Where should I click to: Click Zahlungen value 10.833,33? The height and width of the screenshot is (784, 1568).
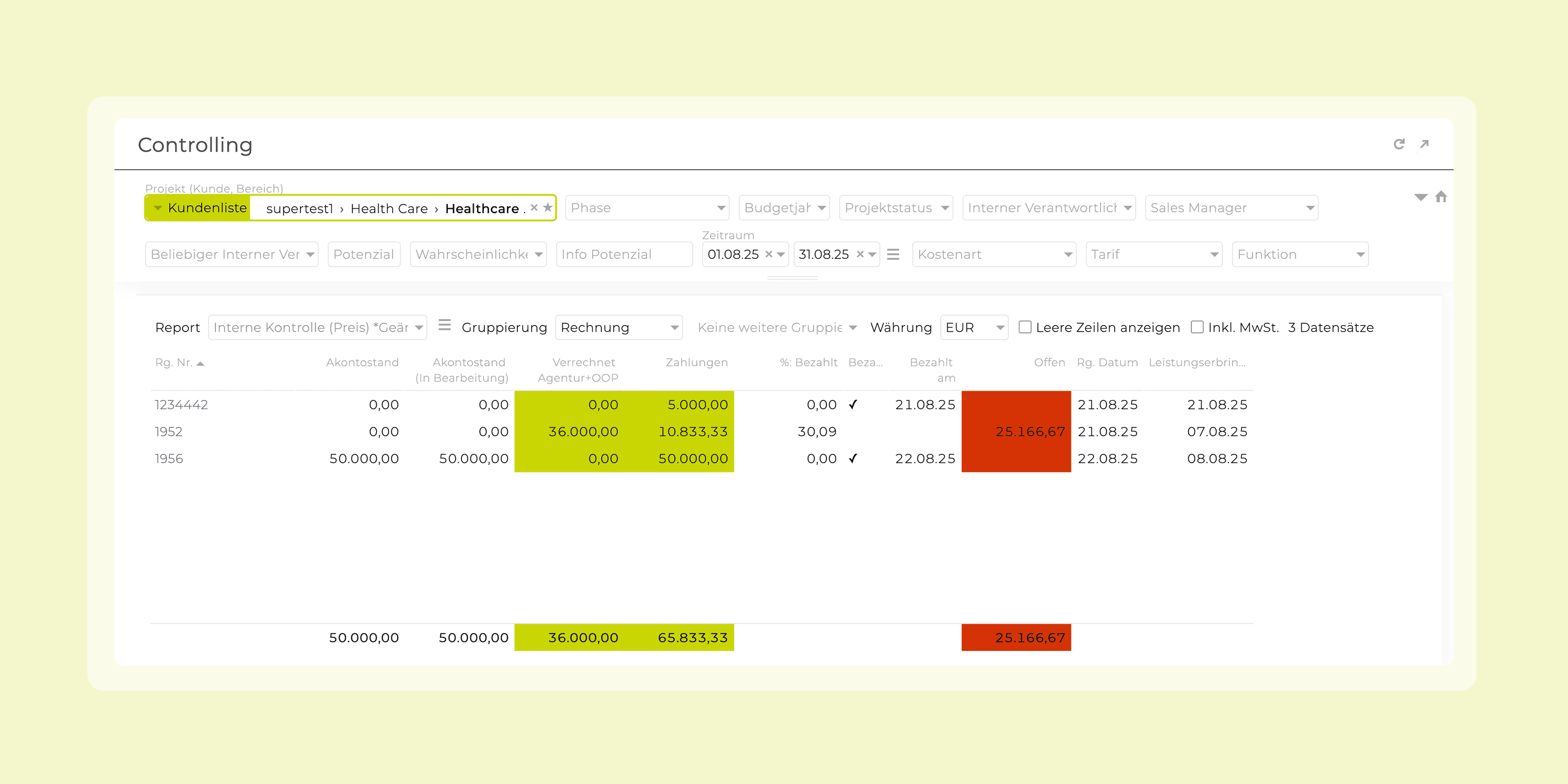point(693,432)
